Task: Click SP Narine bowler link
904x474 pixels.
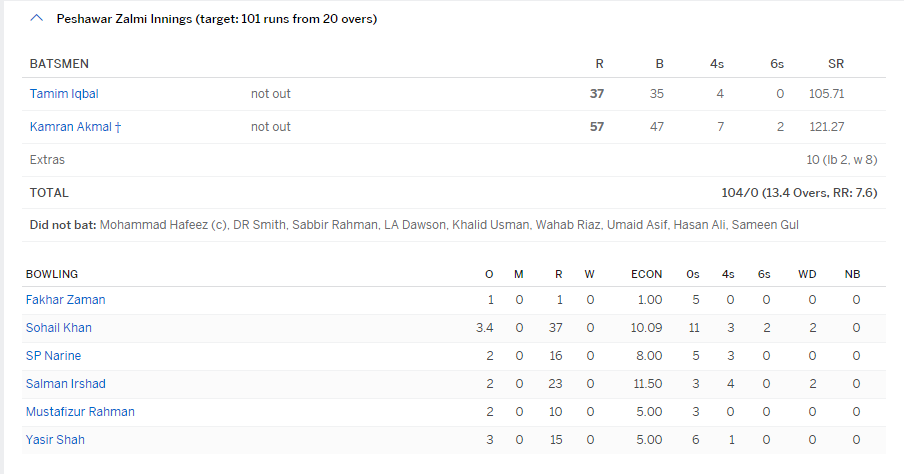Action: click(53, 356)
